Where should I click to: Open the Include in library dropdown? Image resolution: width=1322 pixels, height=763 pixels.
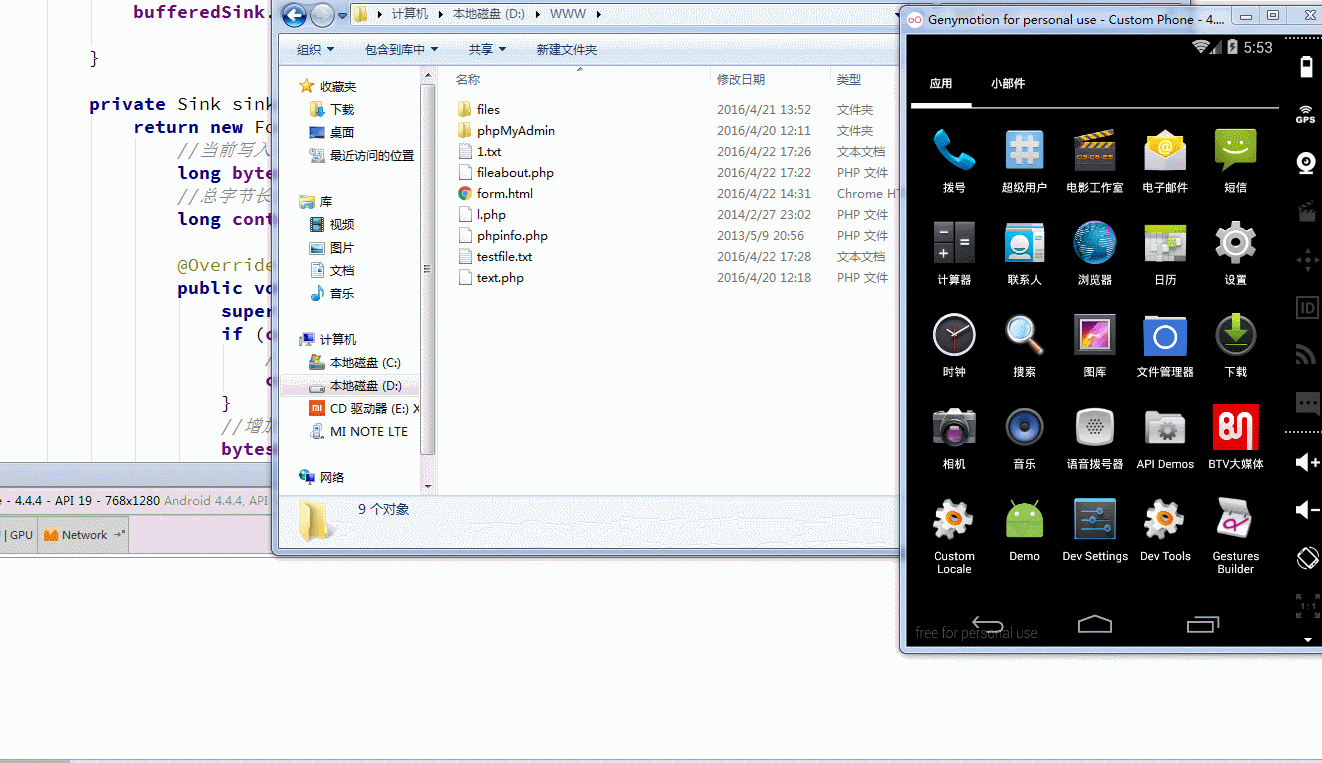click(401, 49)
